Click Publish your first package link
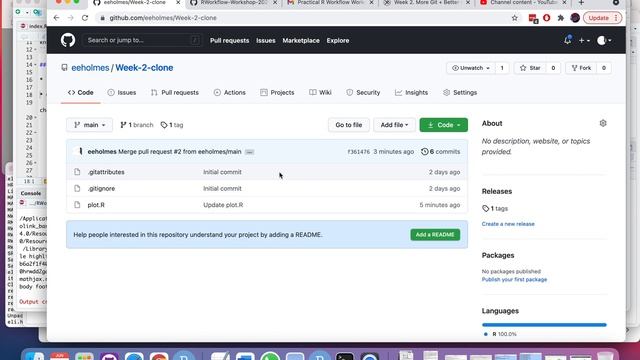The image size is (640, 360). 514,280
